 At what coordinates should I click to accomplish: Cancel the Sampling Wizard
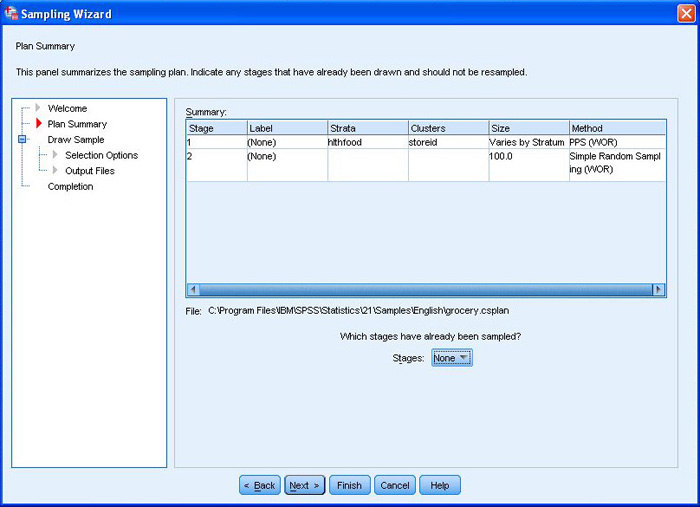tap(395, 485)
